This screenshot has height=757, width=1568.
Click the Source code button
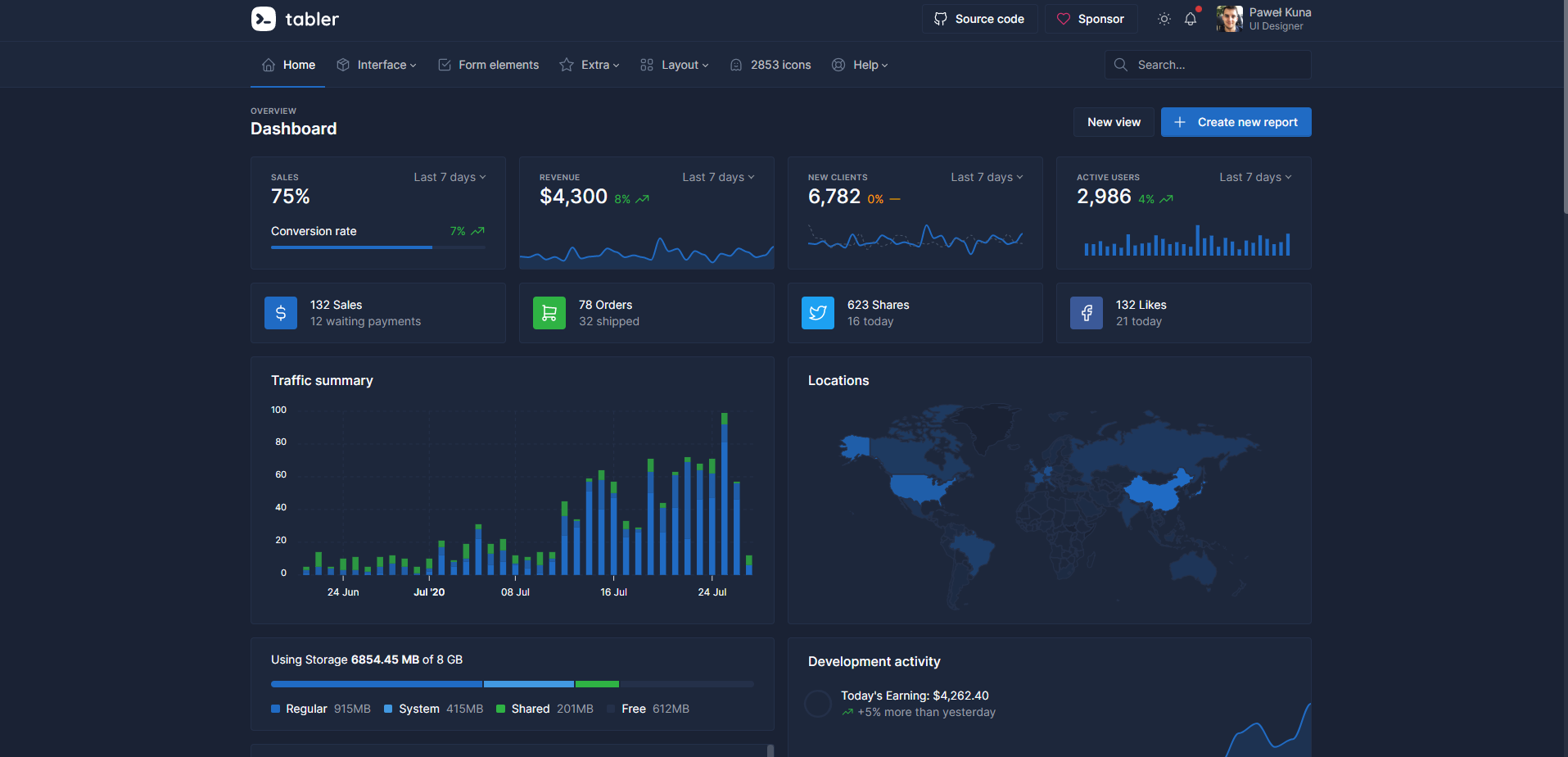pyautogui.click(x=980, y=19)
